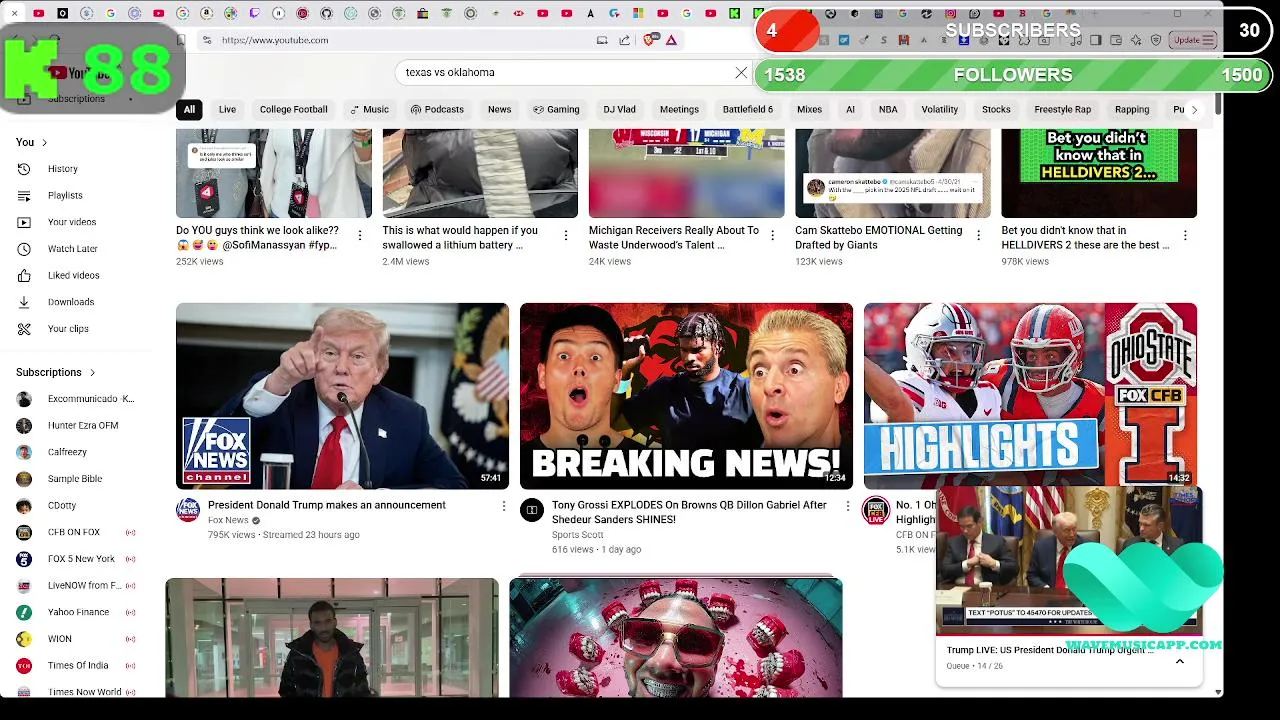Viewport: 1280px width, 720px height.
Task: Expand the You section chevron
Action: [x=44, y=143]
